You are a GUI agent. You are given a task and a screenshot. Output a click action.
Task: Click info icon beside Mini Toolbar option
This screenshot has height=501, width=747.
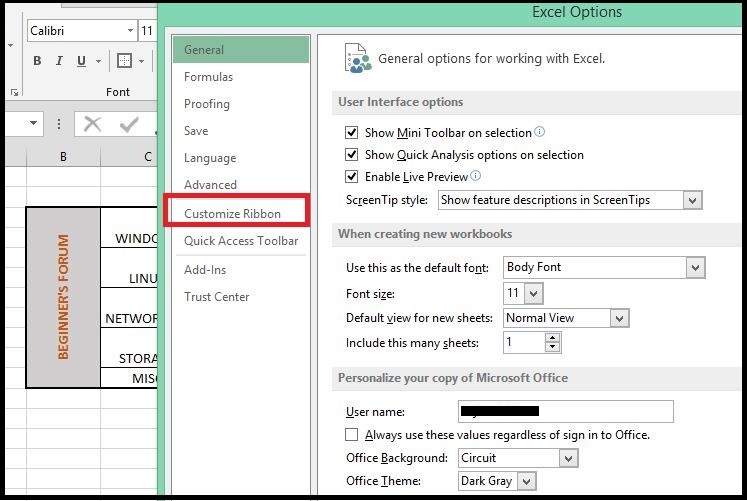click(539, 131)
